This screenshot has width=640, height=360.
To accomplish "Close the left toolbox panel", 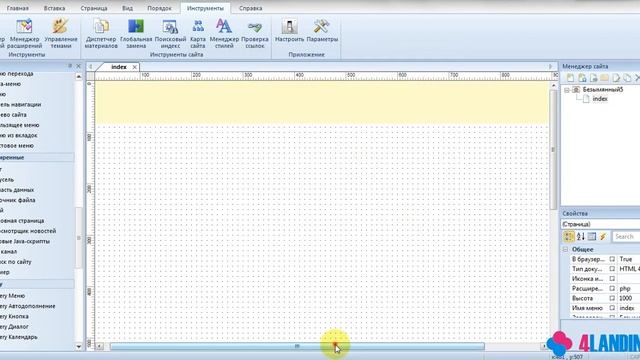I will pyautogui.click(x=78, y=66).
